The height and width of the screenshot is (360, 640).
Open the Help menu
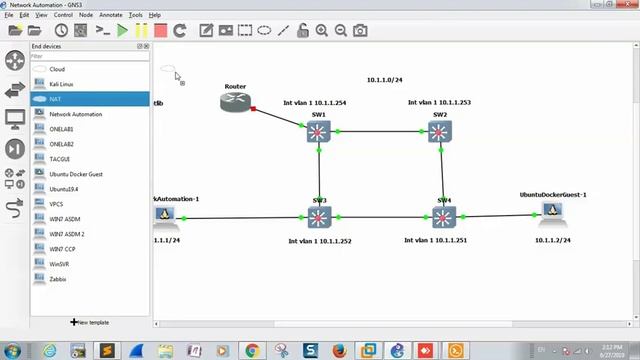click(154, 15)
